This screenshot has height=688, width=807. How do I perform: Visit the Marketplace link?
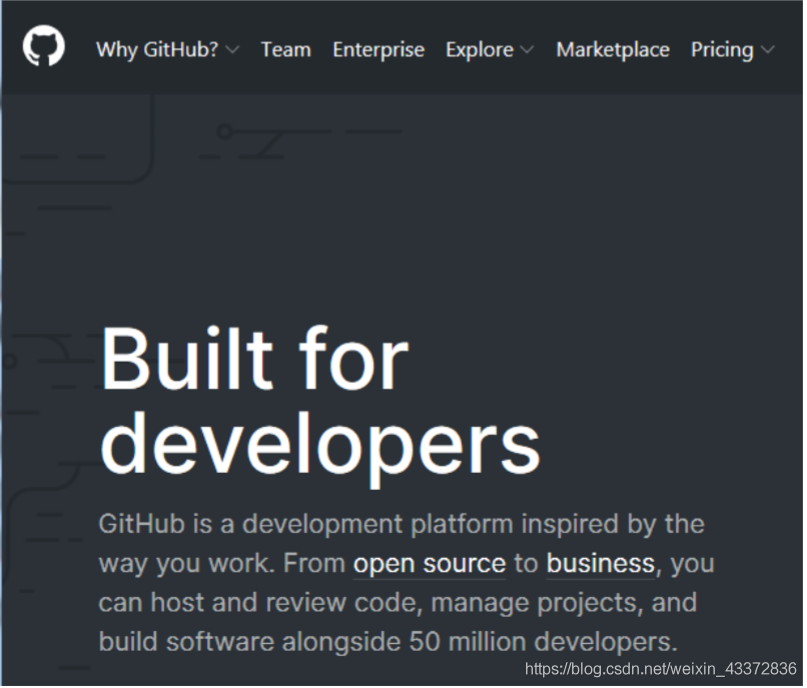pos(612,50)
